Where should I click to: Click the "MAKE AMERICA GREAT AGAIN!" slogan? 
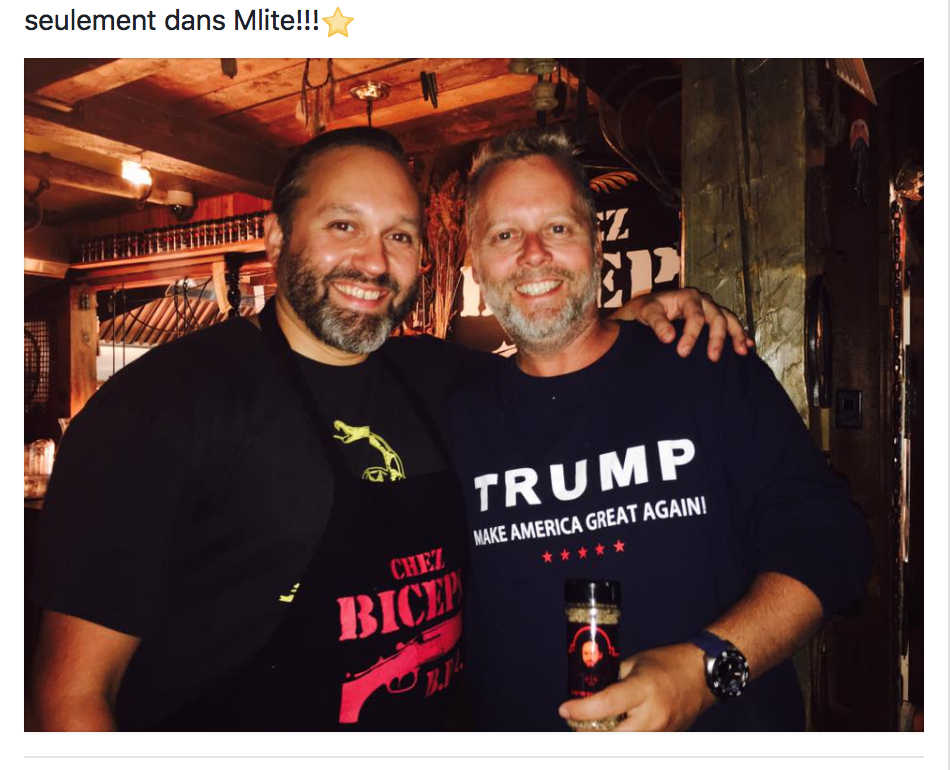[x=590, y=521]
